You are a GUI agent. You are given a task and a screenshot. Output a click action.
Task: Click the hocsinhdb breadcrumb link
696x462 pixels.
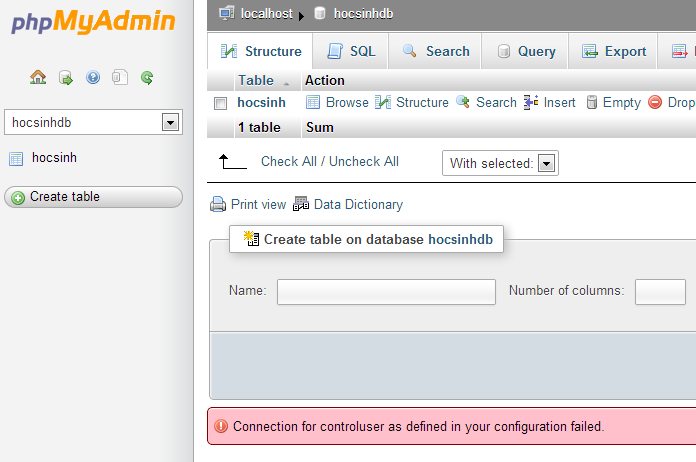pos(363,14)
